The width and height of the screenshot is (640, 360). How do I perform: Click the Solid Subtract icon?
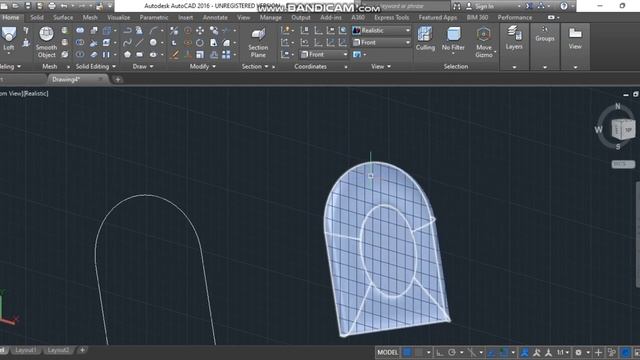(80, 42)
